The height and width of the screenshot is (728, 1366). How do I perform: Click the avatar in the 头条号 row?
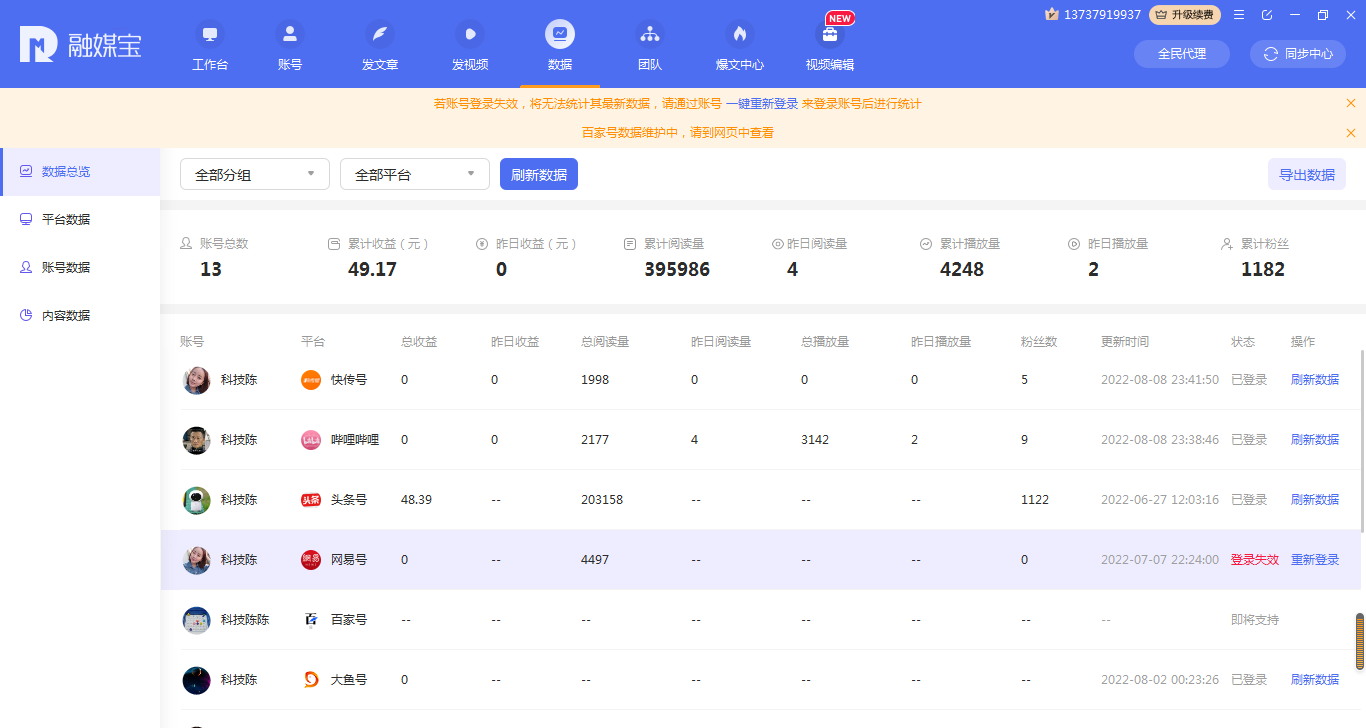pyautogui.click(x=196, y=500)
